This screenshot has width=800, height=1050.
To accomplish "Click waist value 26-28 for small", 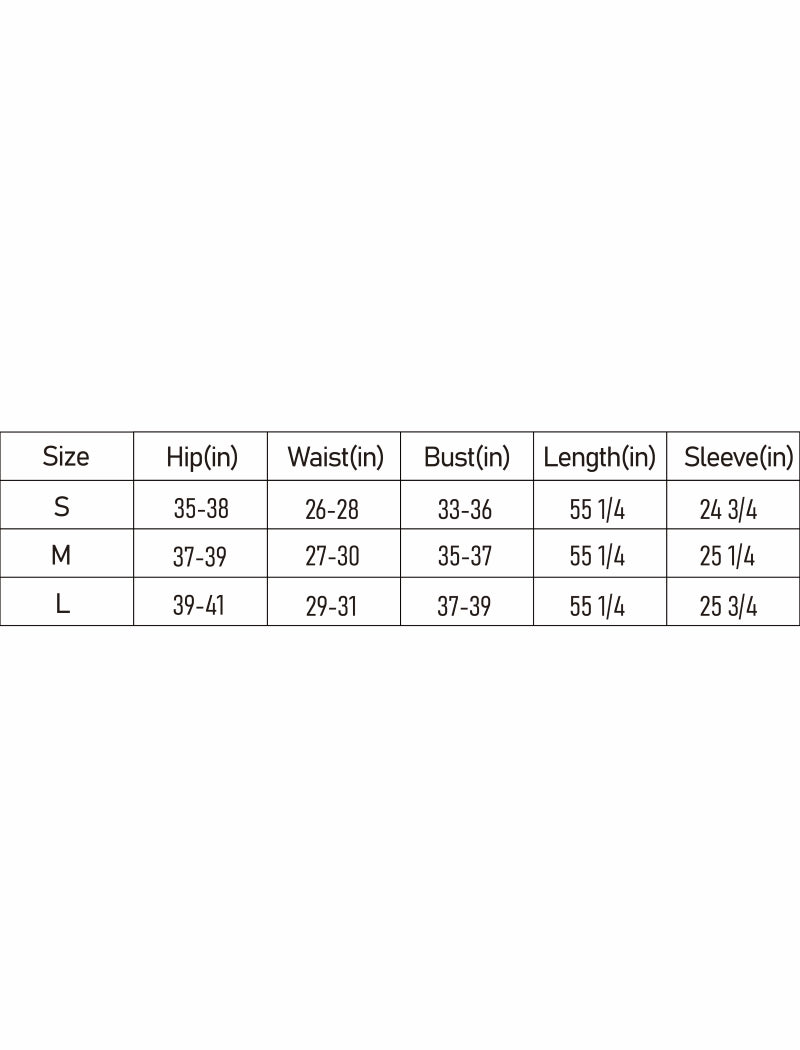I will 331,510.
